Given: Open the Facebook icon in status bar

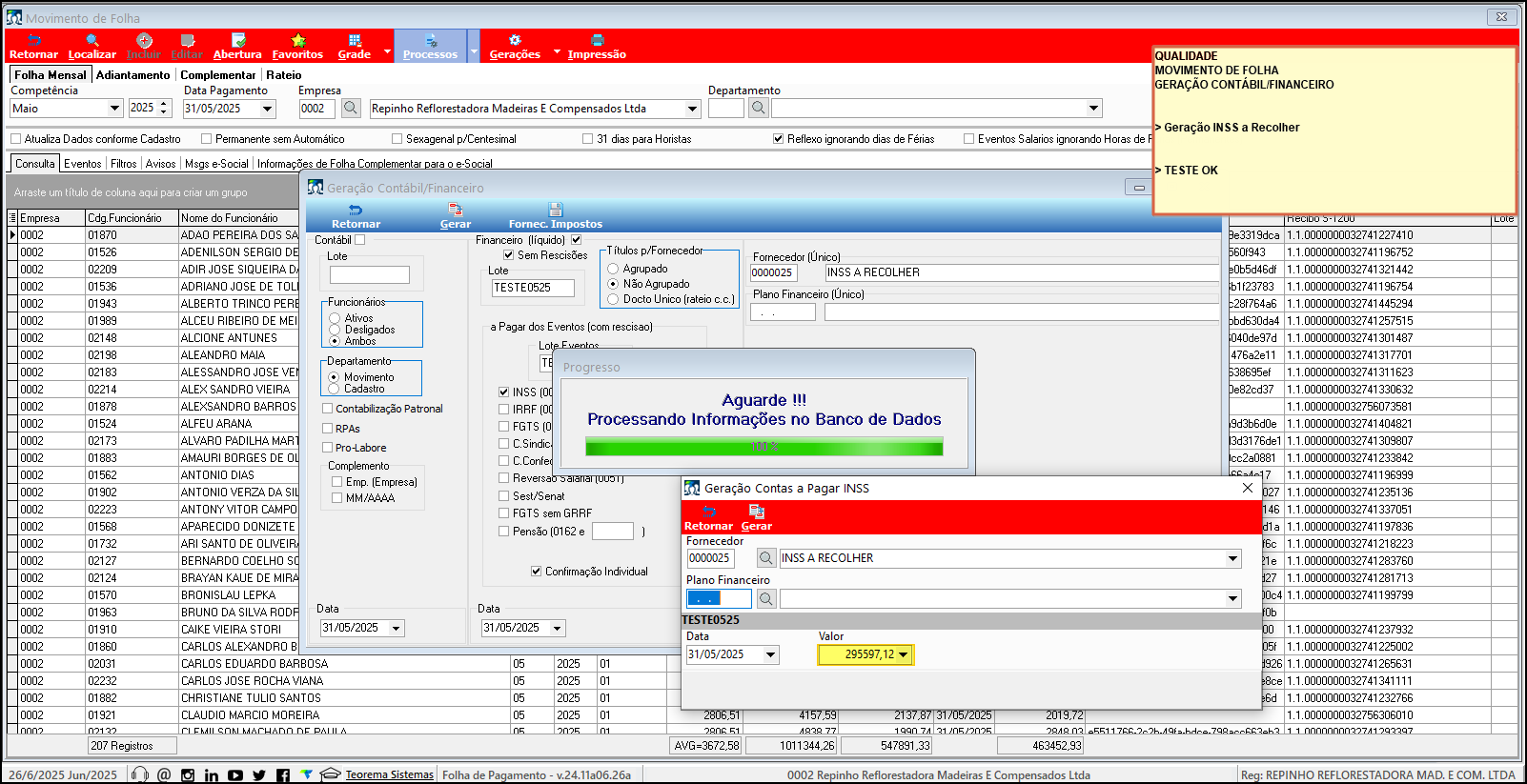Looking at the screenshot, I should (283, 774).
